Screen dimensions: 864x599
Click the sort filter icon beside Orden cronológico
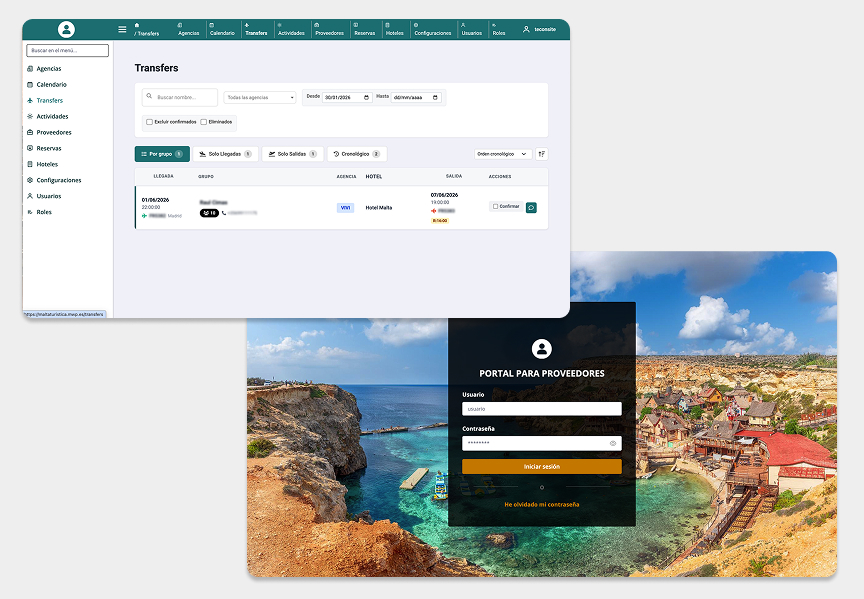(542, 154)
